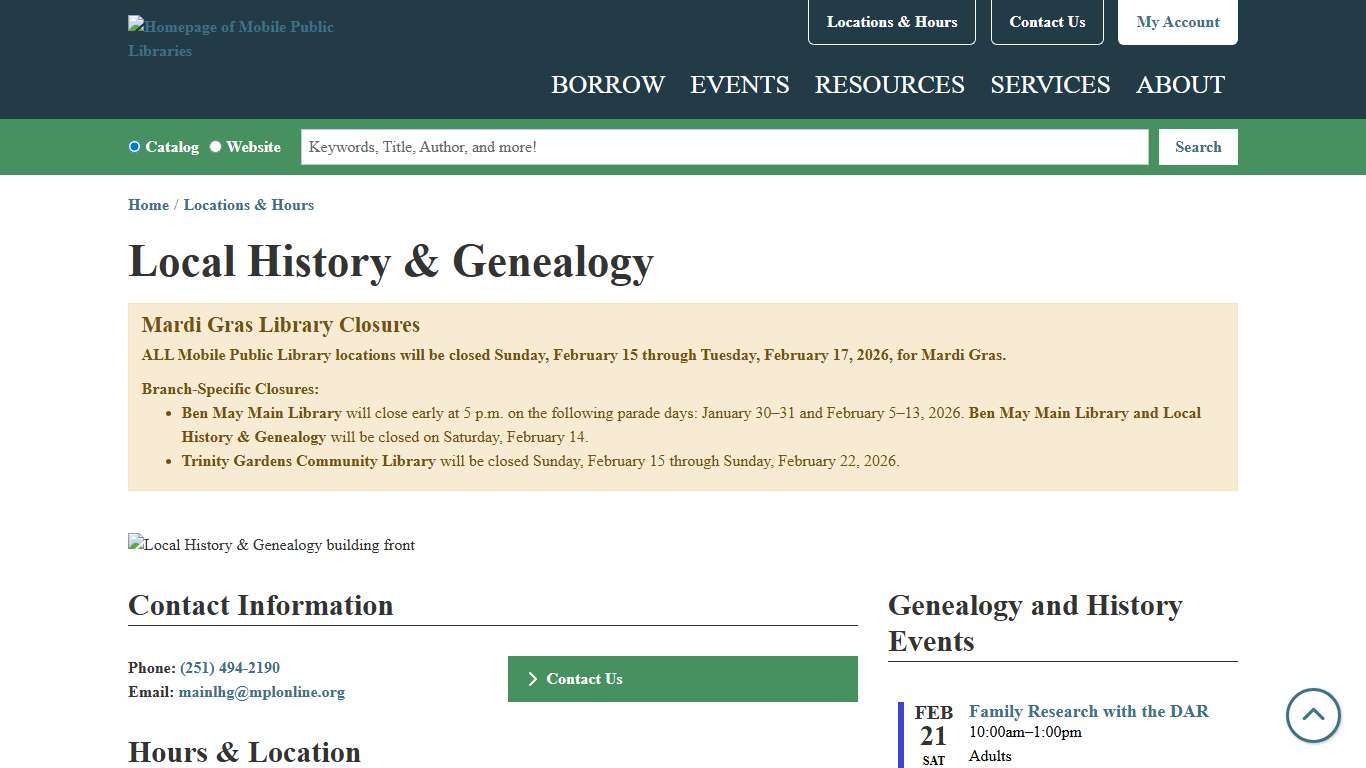The height and width of the screenshot is (768, 1366).
Task: Open the SERVICES menu
Action: 1049,85
